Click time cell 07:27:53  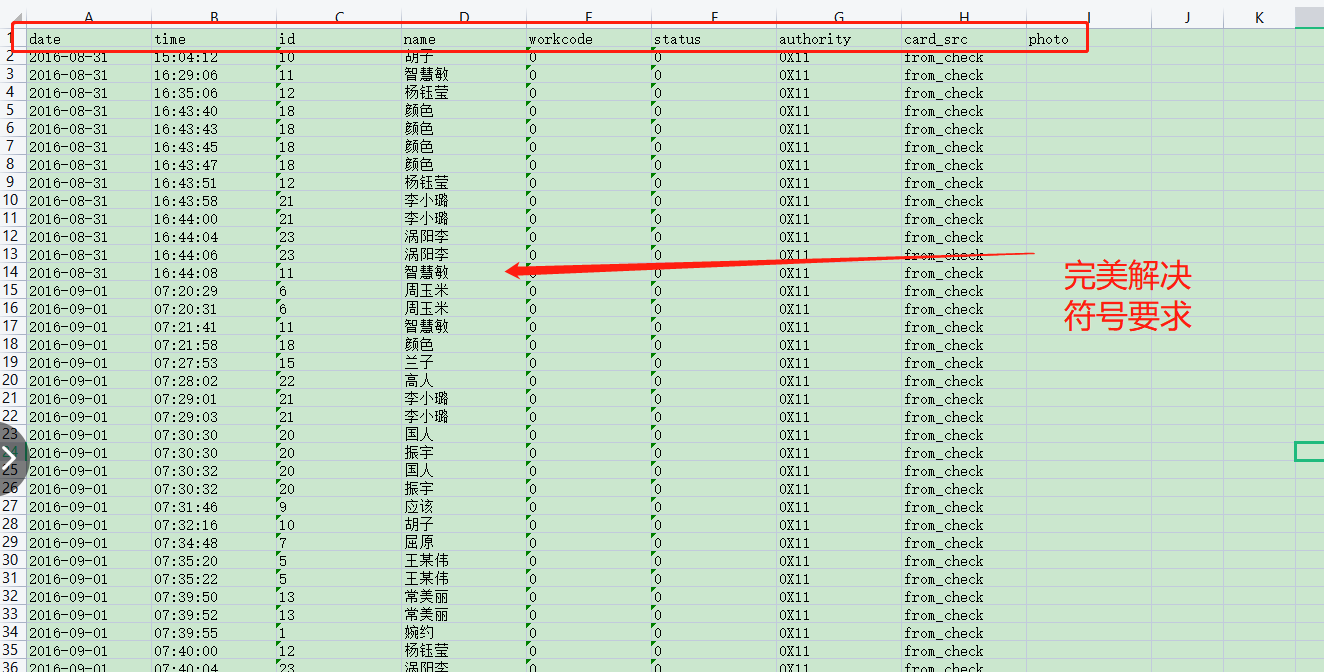[x=214, y=363]
